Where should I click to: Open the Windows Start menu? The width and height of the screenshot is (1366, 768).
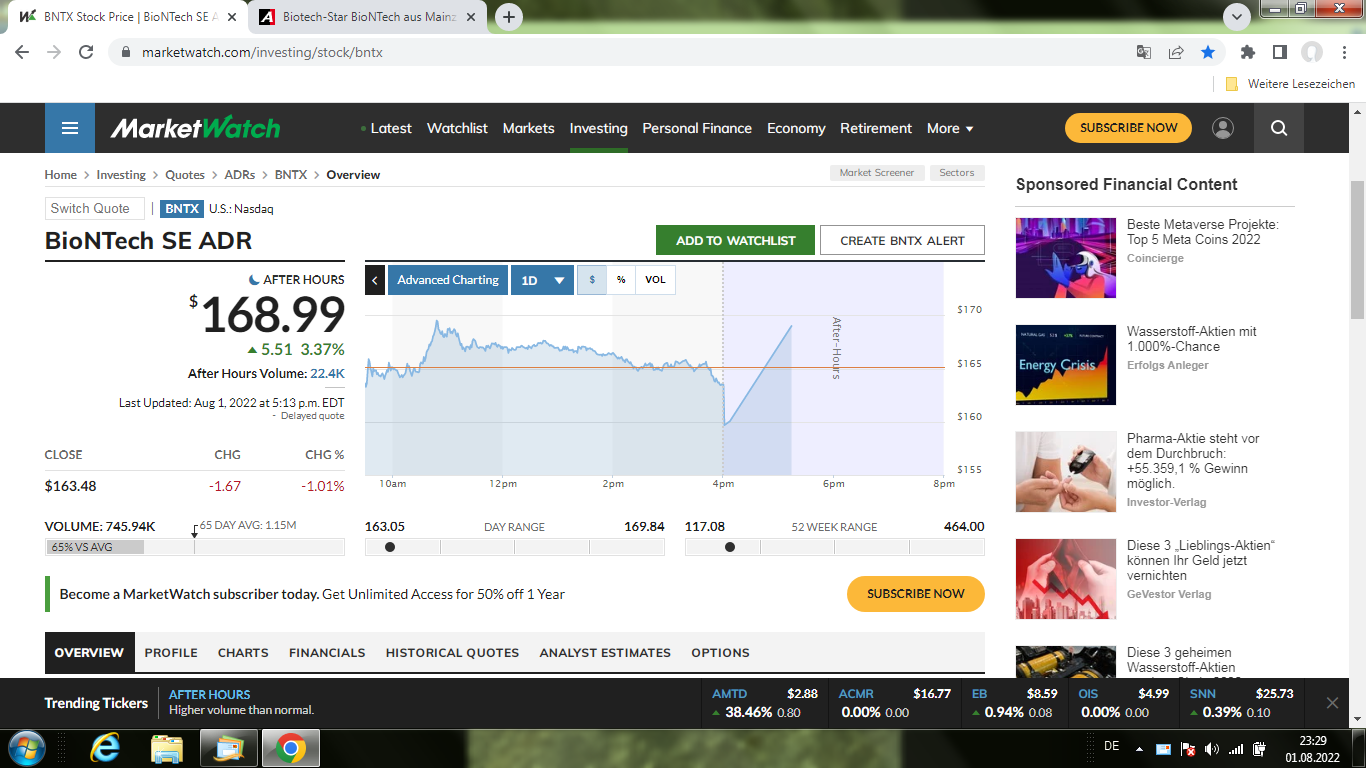click(25, 748)
